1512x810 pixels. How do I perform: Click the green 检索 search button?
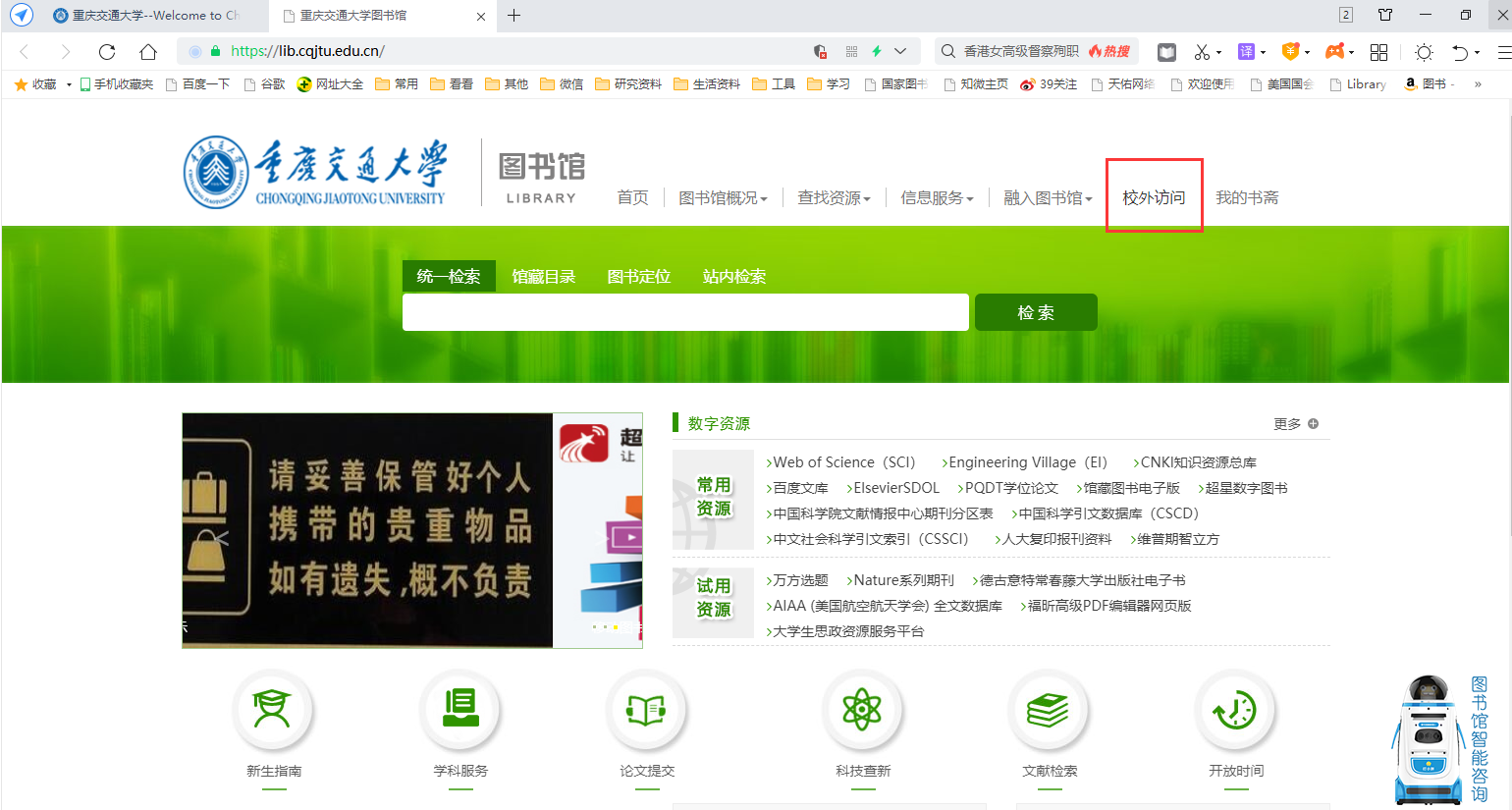1036,312
